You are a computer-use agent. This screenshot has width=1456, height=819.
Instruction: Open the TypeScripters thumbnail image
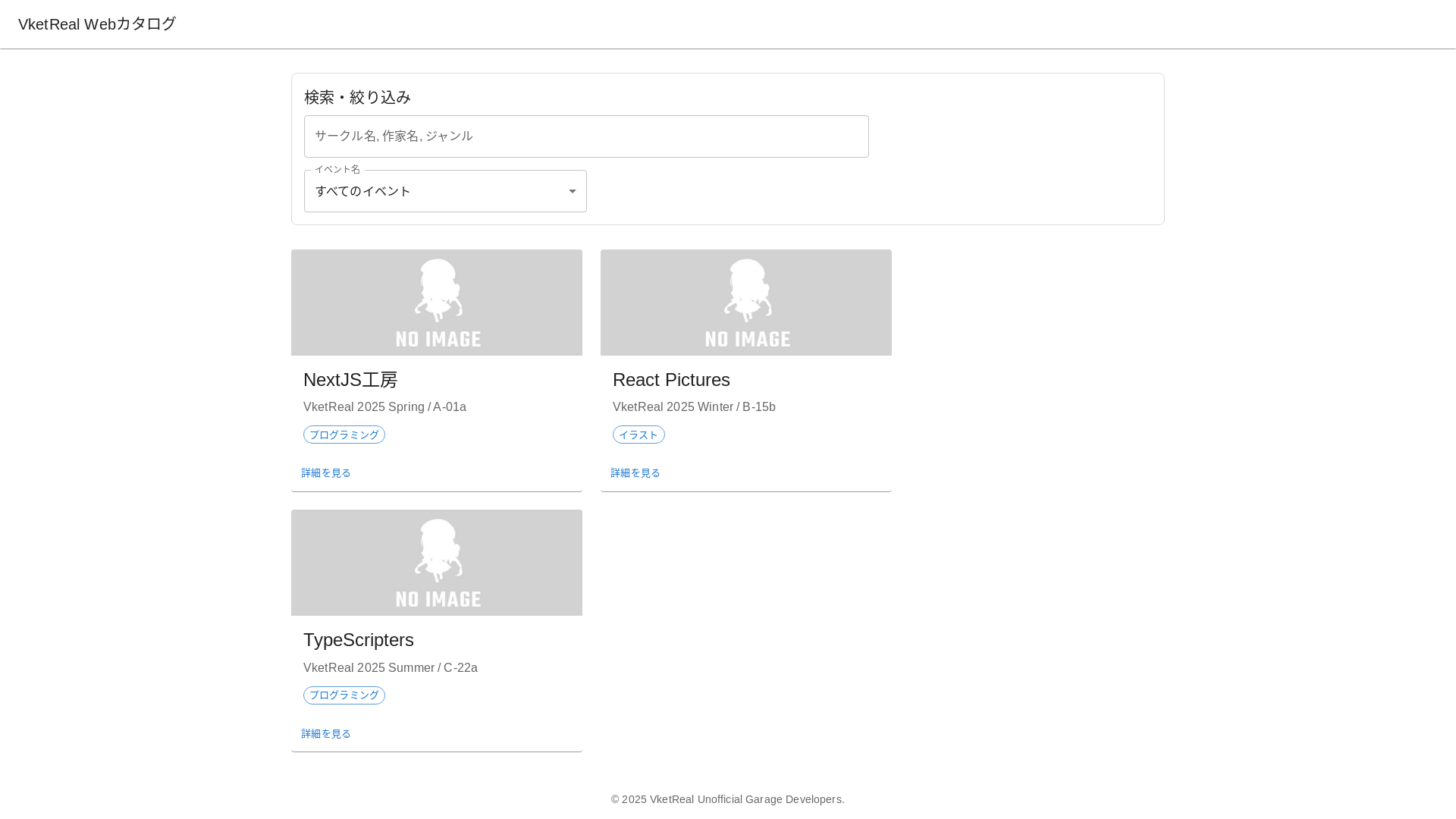click(x=437, y=563)
